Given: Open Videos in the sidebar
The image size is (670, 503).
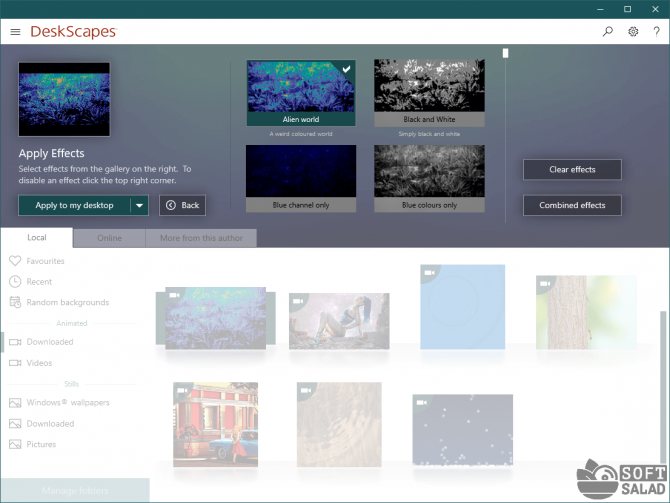Looking at the screenshot, I should (39, 363).
